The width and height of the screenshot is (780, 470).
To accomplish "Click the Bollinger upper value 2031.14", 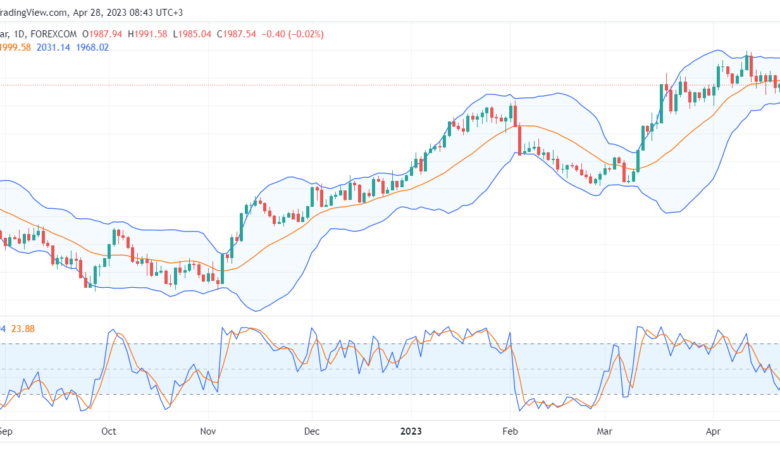I will coord(53,48).
